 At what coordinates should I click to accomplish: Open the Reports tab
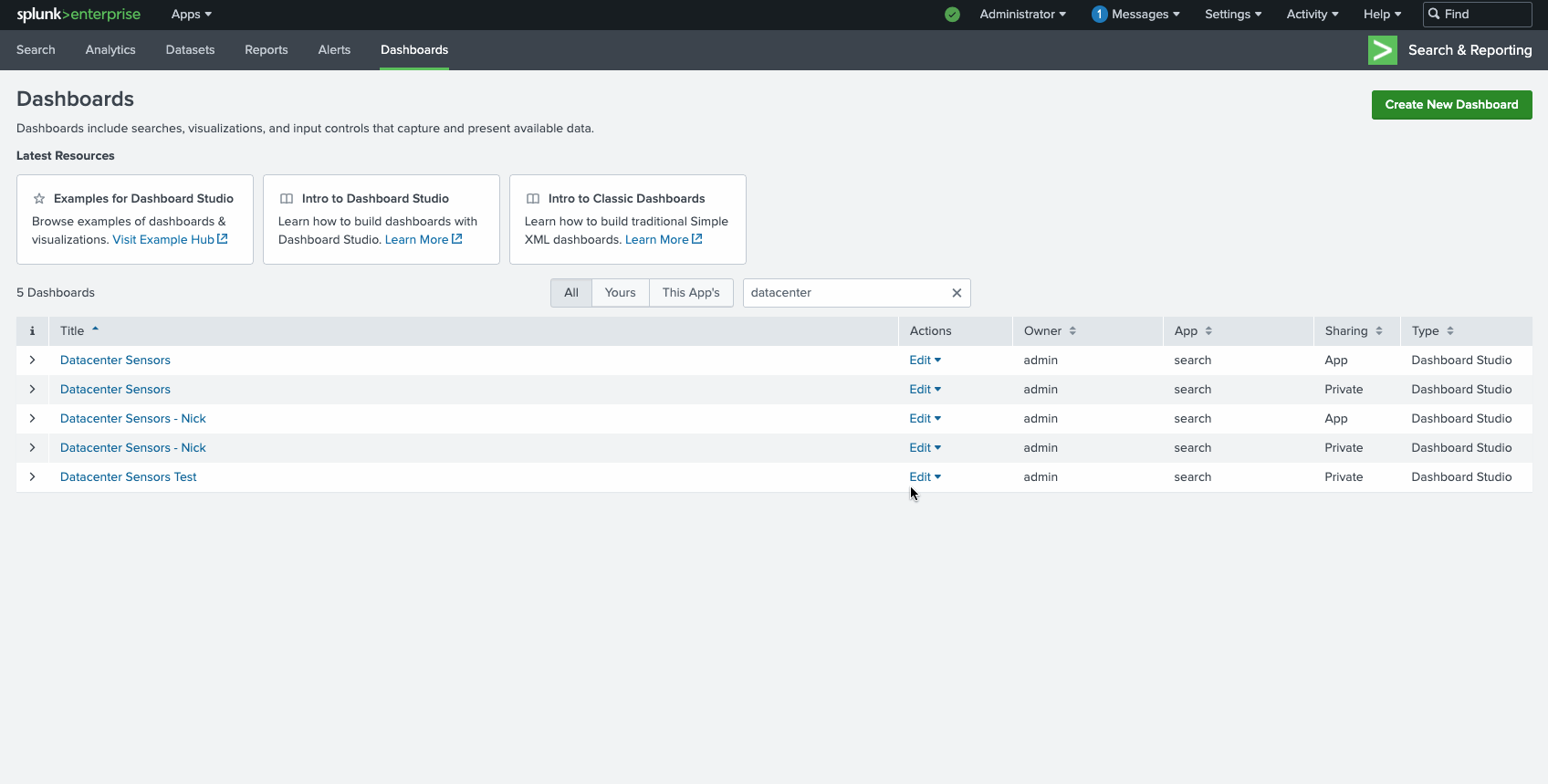(266, 50)
